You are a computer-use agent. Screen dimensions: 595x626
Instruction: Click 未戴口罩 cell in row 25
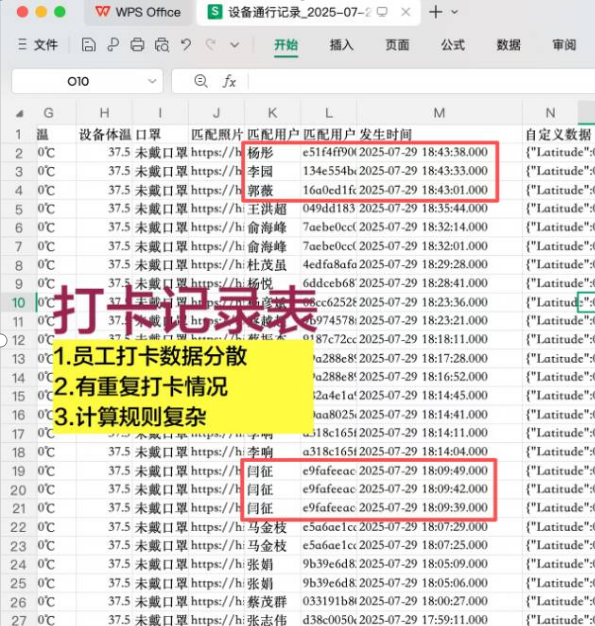pyautogui.click(x=161, y=583)
